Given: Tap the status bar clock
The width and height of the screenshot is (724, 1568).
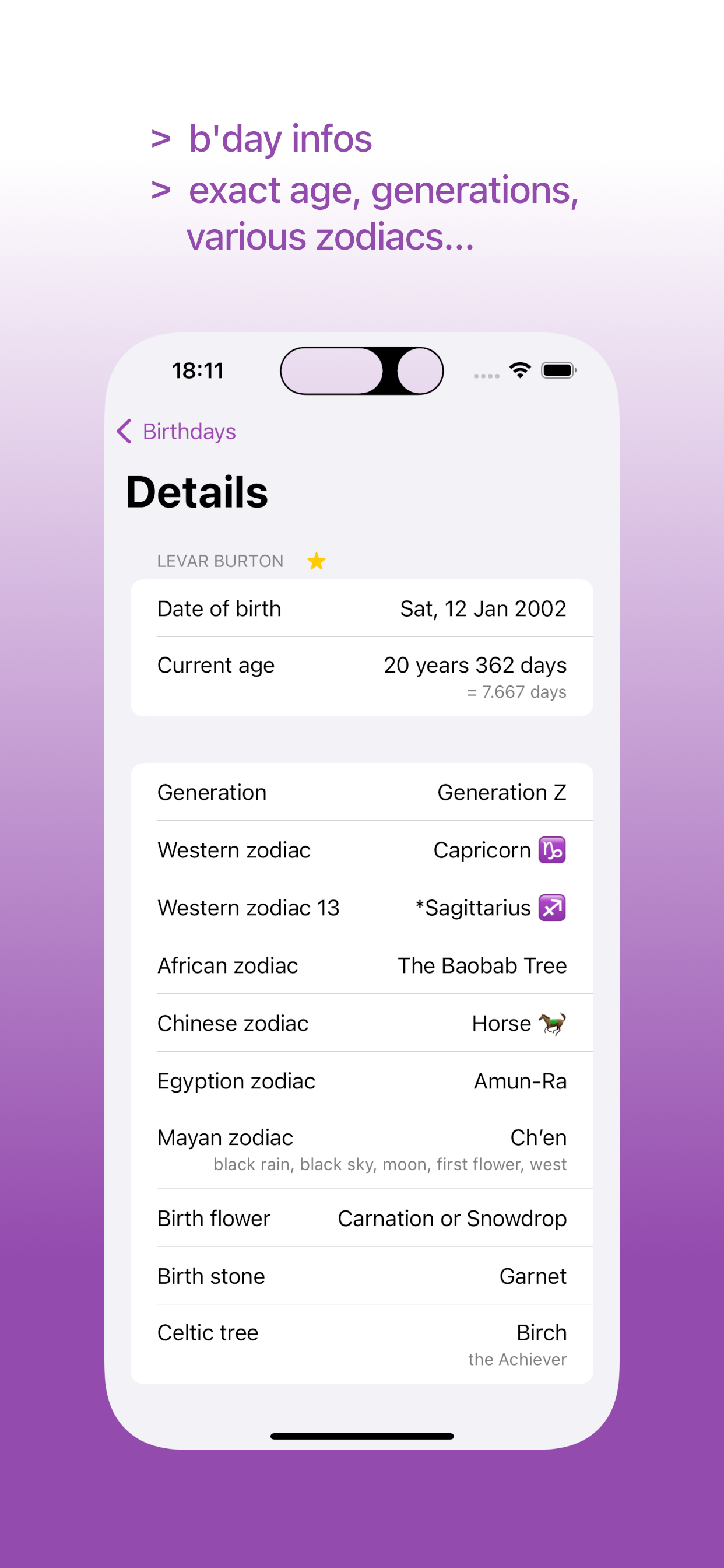Looking at the screenshot, I should click(x=198, y=370).
